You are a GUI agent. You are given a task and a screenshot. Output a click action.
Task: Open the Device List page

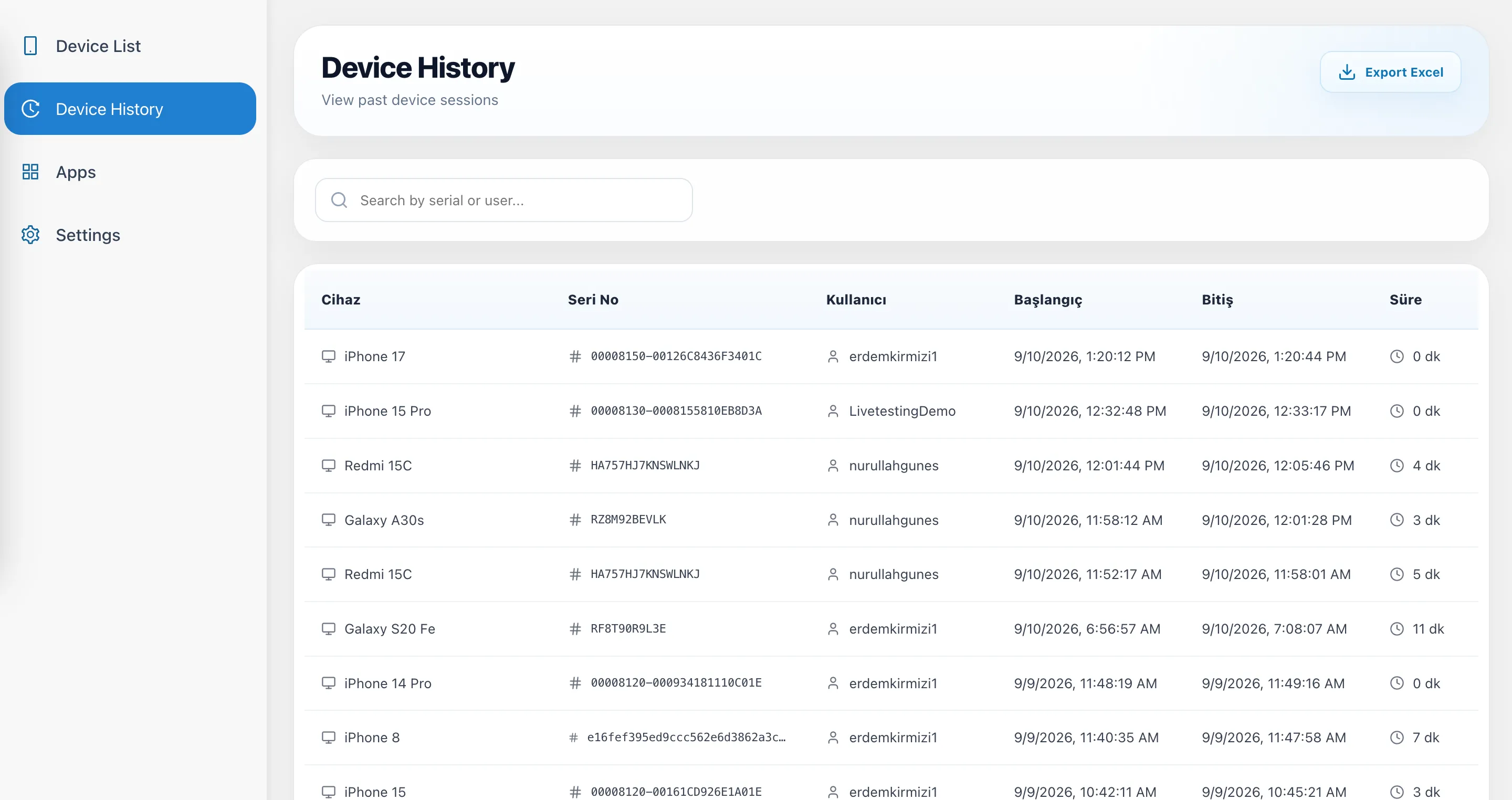[130, 46]
